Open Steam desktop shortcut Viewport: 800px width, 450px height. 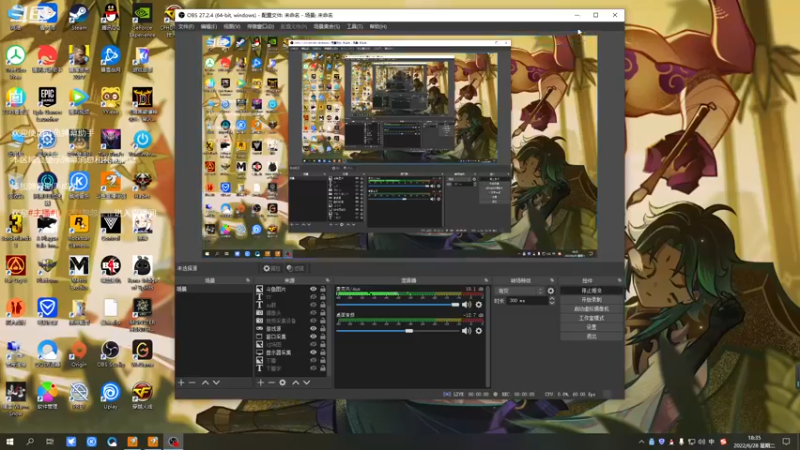pyautogui.click(x=79, y=17)
